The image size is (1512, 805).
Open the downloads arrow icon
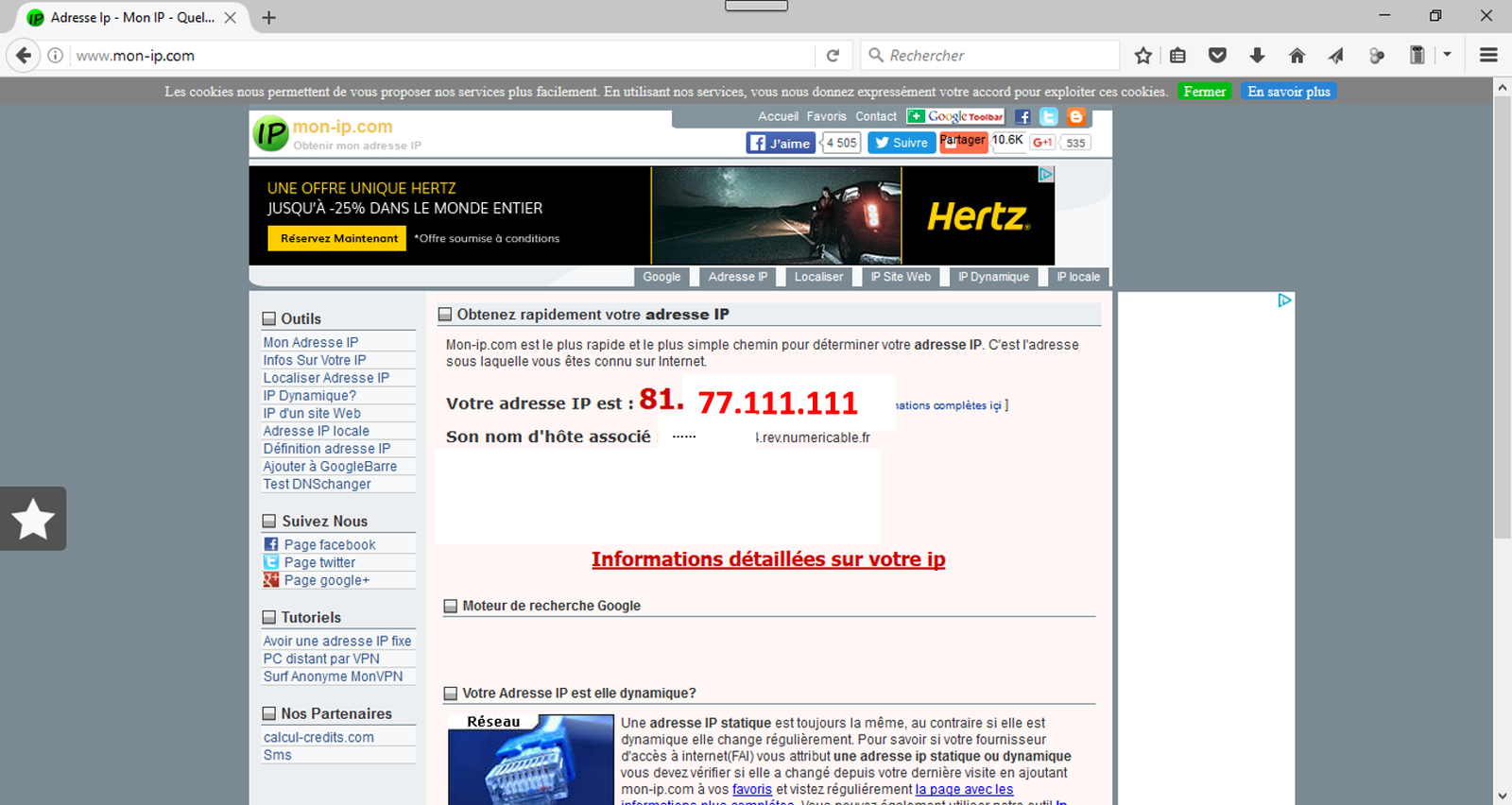(1257, 56)
